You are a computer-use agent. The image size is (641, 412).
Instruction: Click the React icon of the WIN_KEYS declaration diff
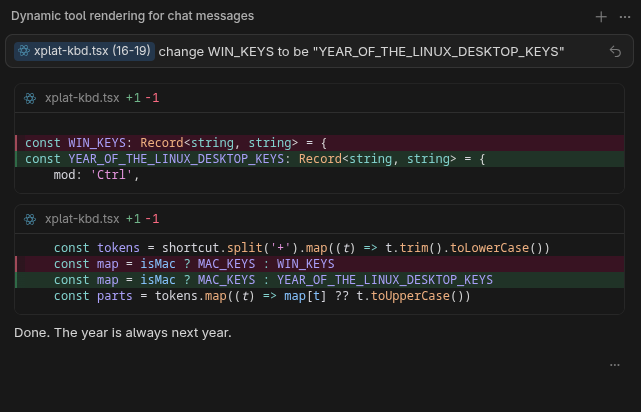[30, 98]
